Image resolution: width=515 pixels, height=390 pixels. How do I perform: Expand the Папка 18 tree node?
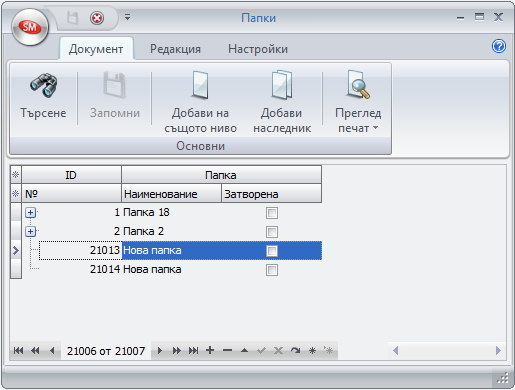coord(30,212)
